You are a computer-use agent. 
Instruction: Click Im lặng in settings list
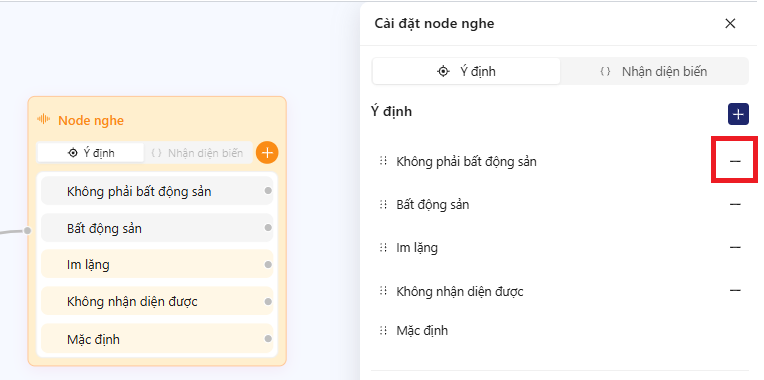pos(417,248)
